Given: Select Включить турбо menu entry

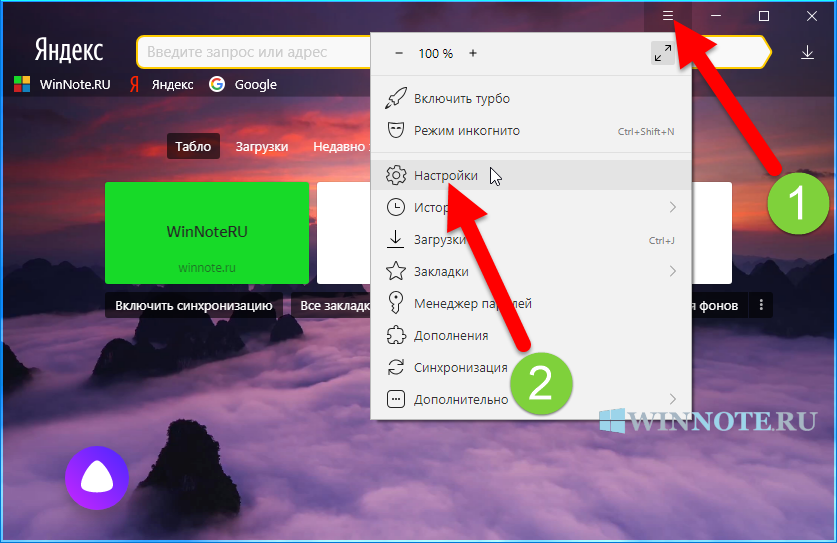Looking at the screenshot, I should pyautogui.click(x=531, y=99).
